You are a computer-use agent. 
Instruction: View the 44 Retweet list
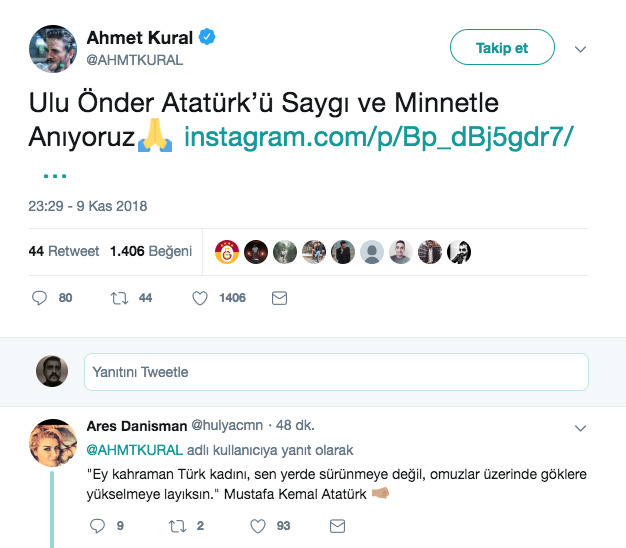click(64, 251)
